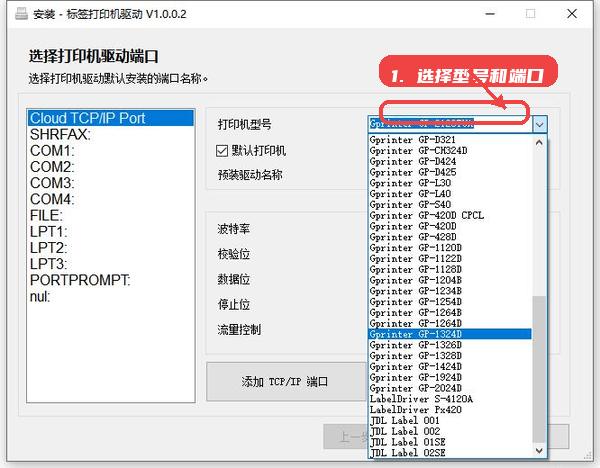Viewport: 600px width, 468px height.
Task: Minimize the installer window
Action: [x=490, y=14]
